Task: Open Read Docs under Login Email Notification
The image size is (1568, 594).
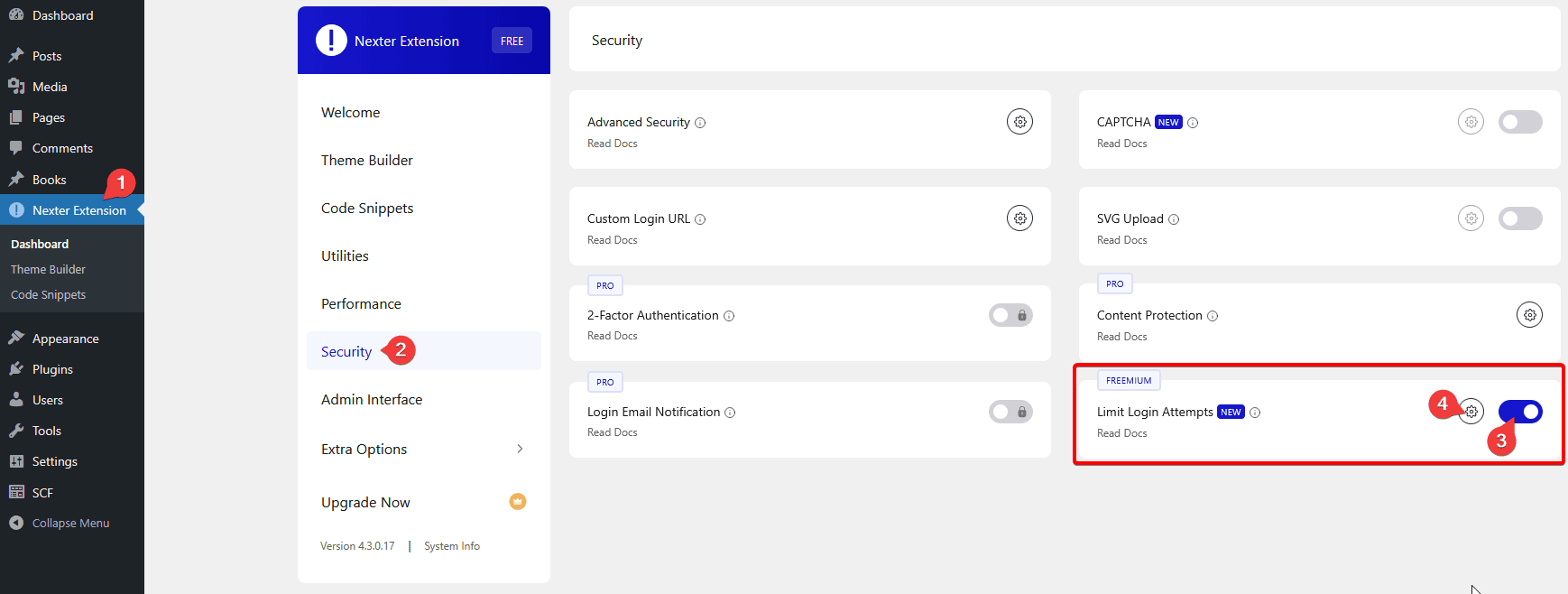Action: tap(613, 432)
